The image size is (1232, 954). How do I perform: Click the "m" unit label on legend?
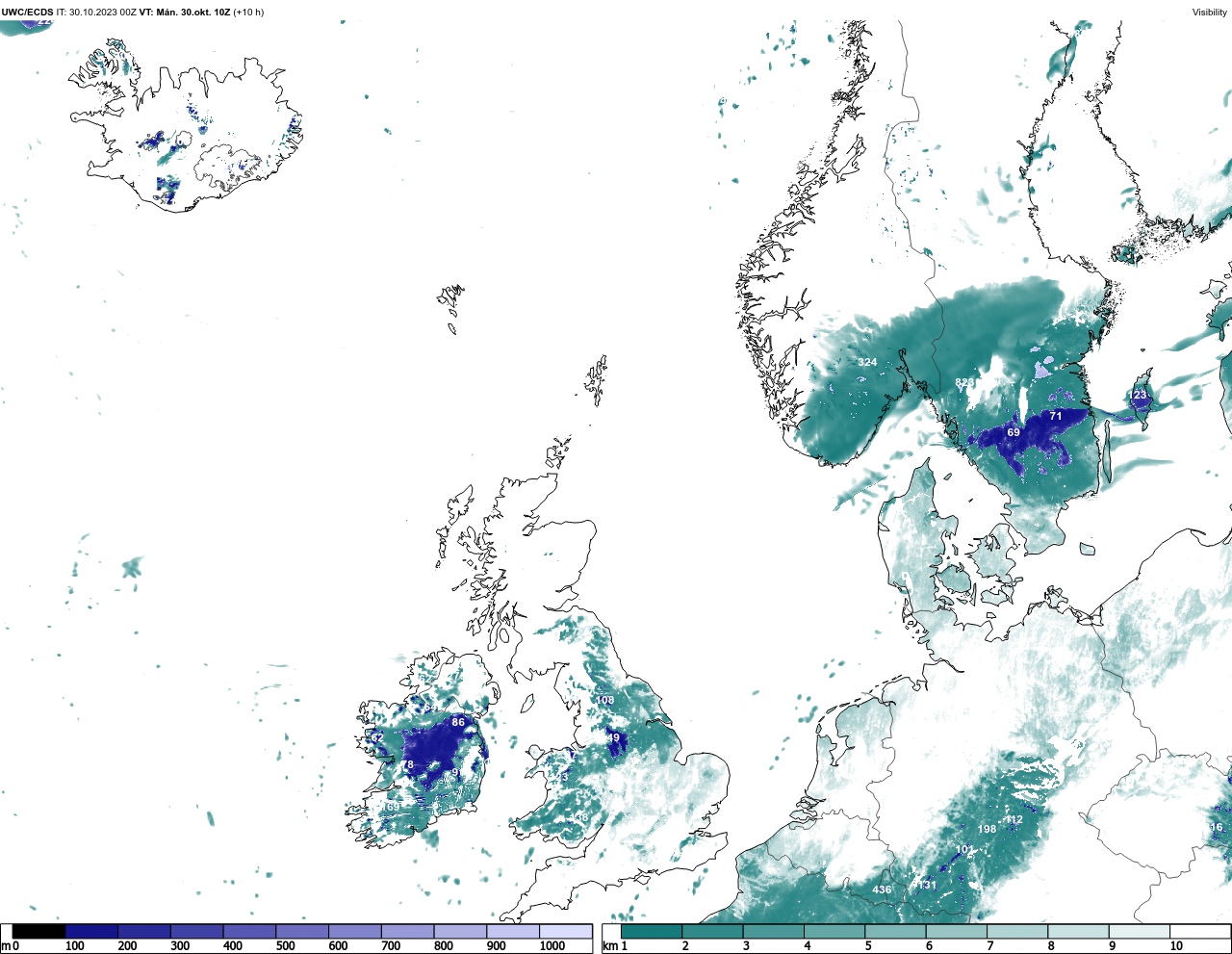(x=6, y=946)
